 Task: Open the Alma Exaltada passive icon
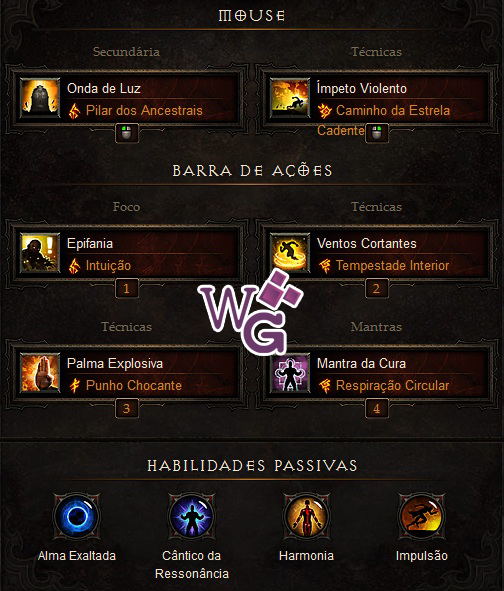(x=77, y=516)
